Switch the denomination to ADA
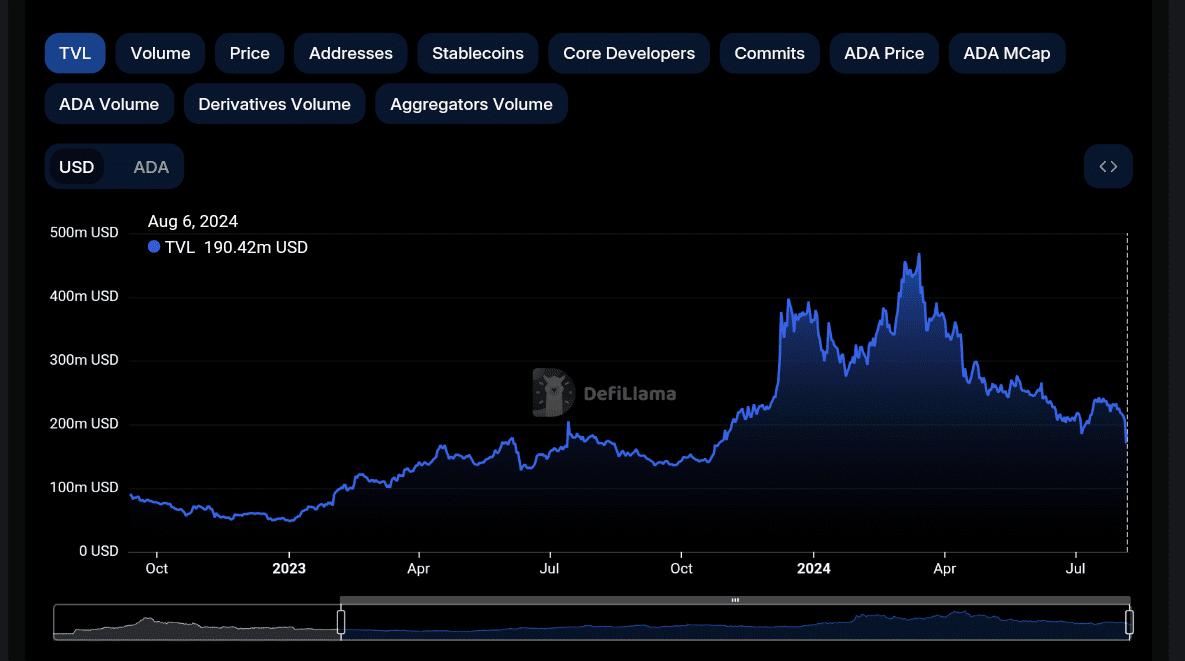 point(151,166)
